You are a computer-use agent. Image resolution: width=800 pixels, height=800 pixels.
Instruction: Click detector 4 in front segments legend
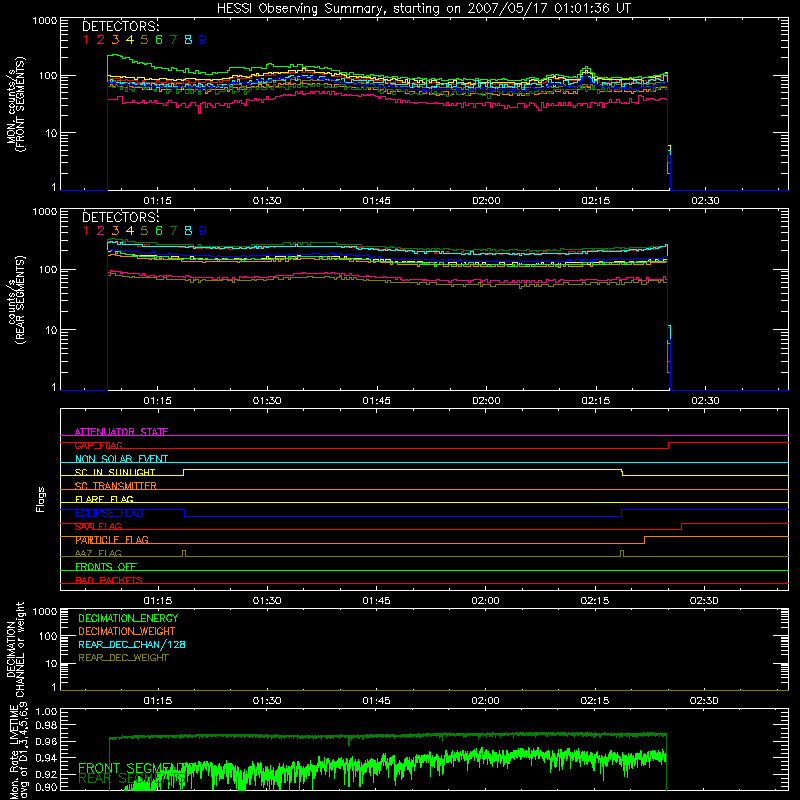130,40
